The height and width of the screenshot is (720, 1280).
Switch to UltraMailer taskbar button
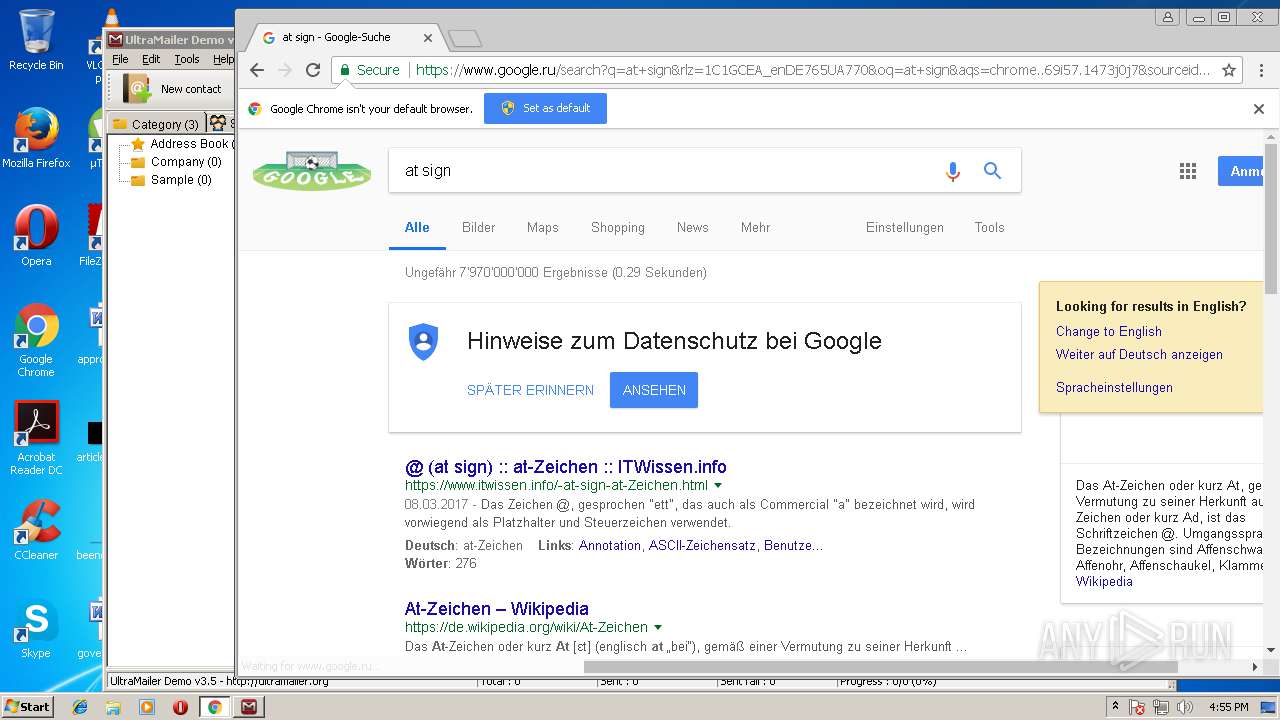coord(249,707)
